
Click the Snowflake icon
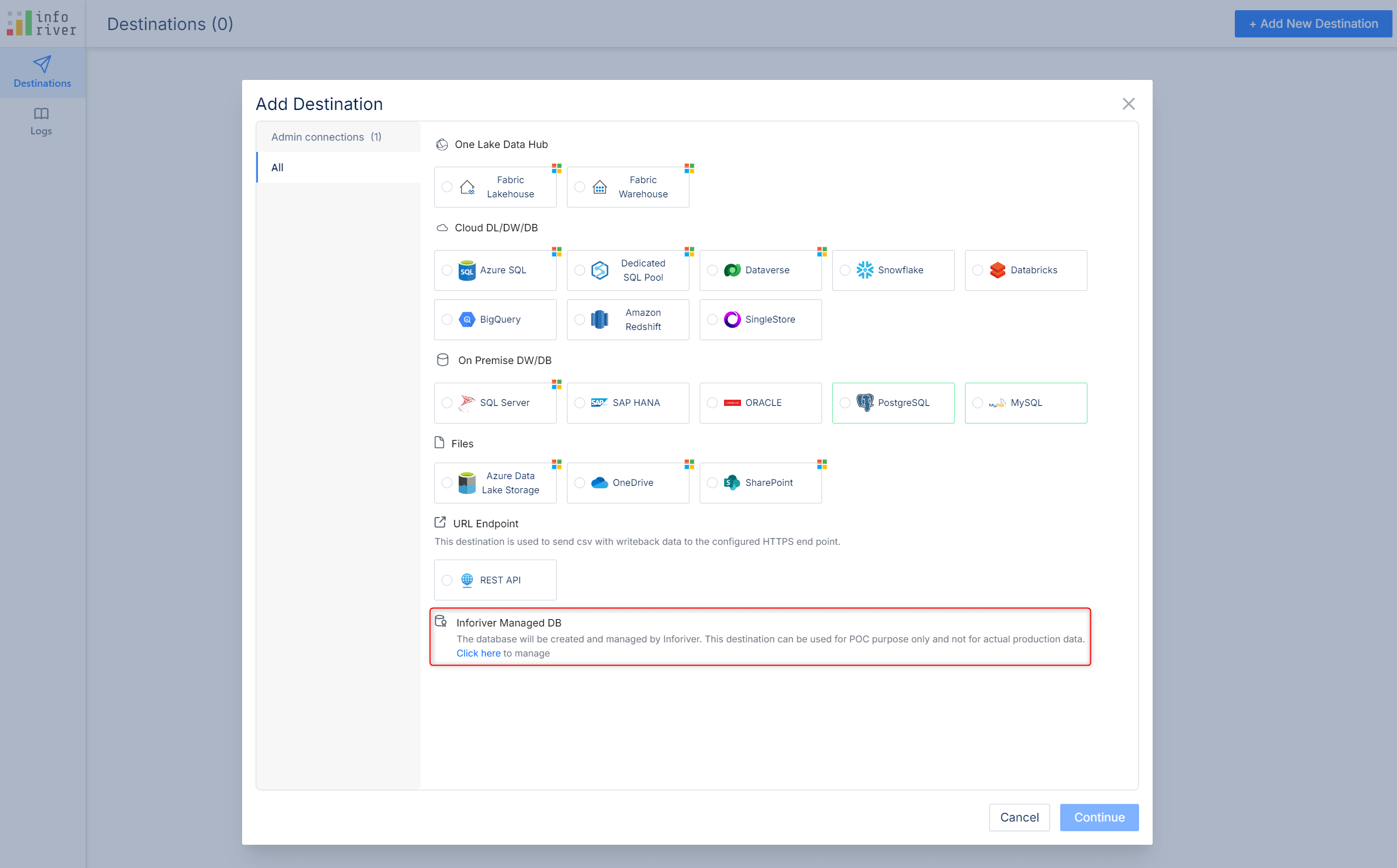click(x=865, y=270)
